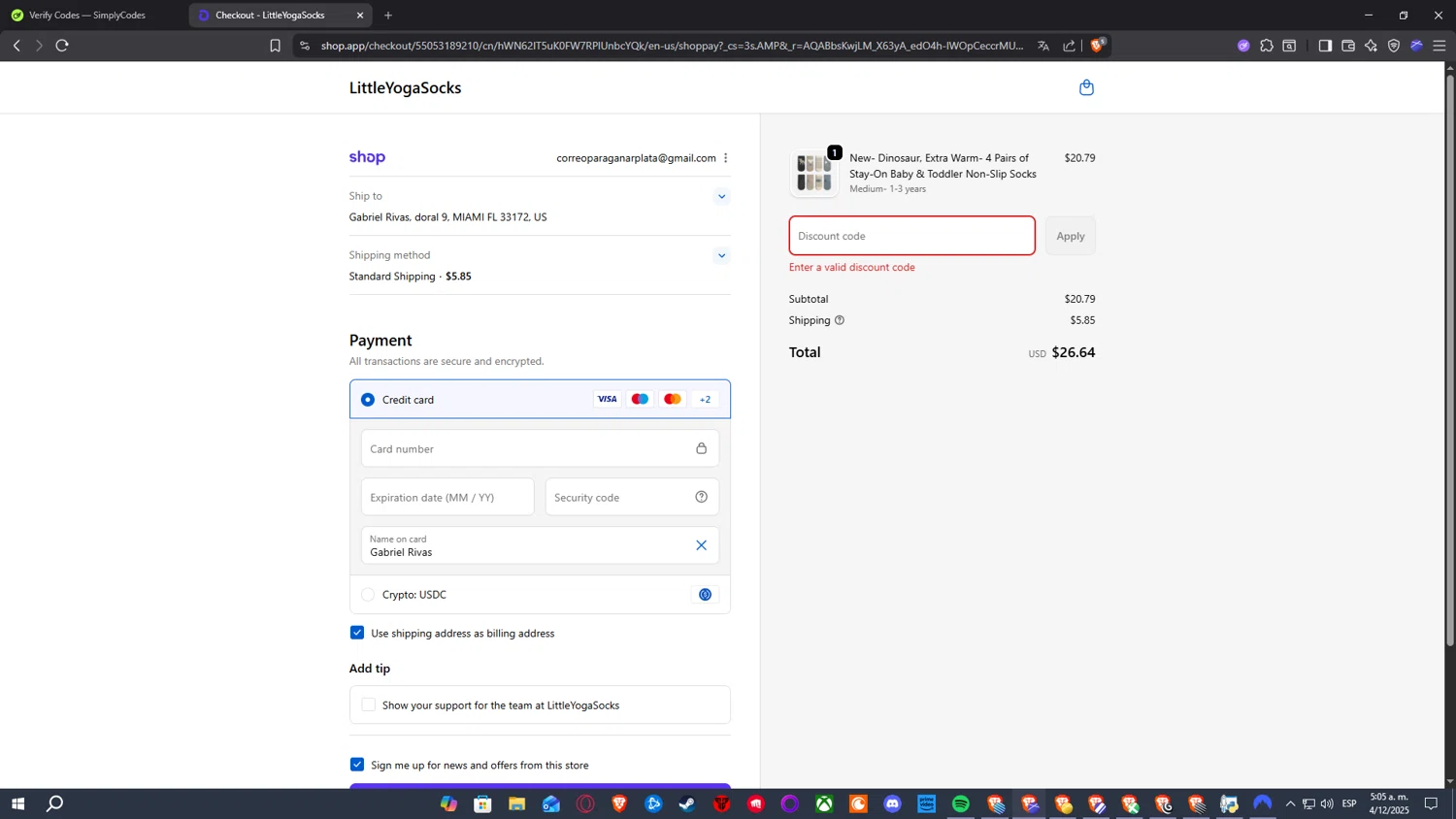
Task: Open Discord from the taskbar
Action: pos(892,803)
